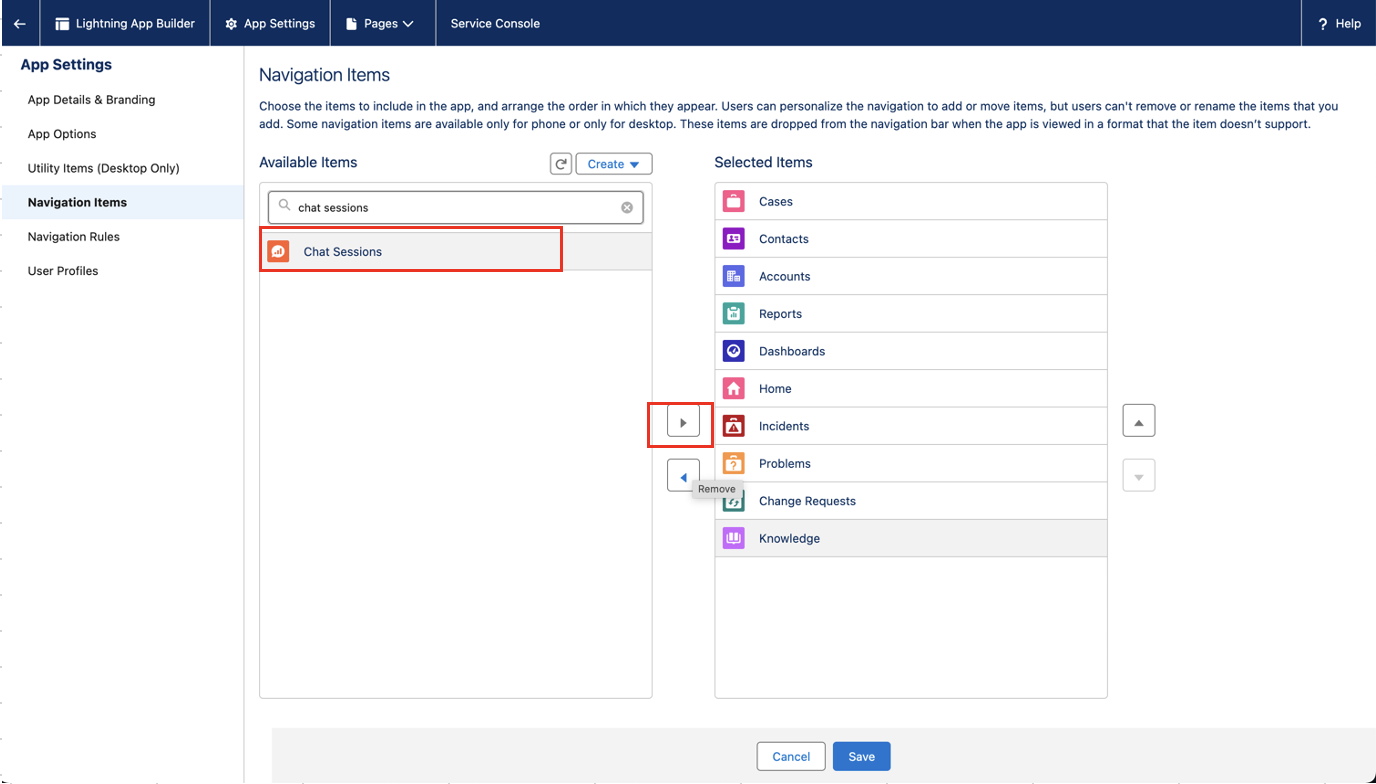Move selected item down
This screenshot has height=784, width=1376.
coord(1139,475)
